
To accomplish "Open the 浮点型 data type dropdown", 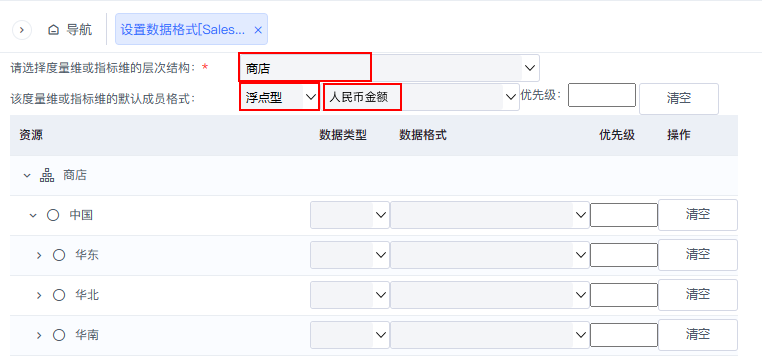I will 279,97.
